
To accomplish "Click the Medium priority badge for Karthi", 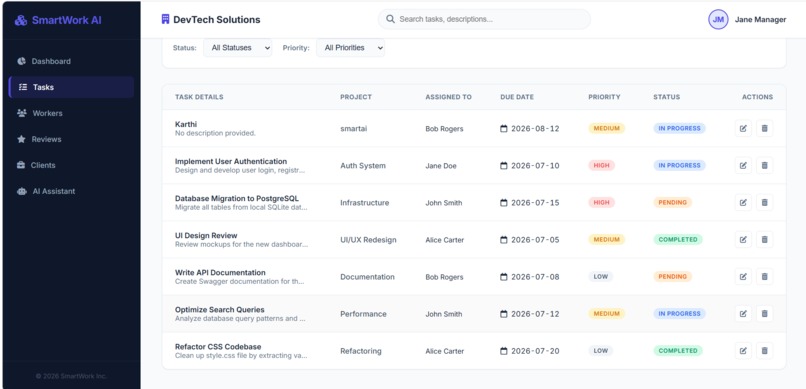I will (607, 128).
